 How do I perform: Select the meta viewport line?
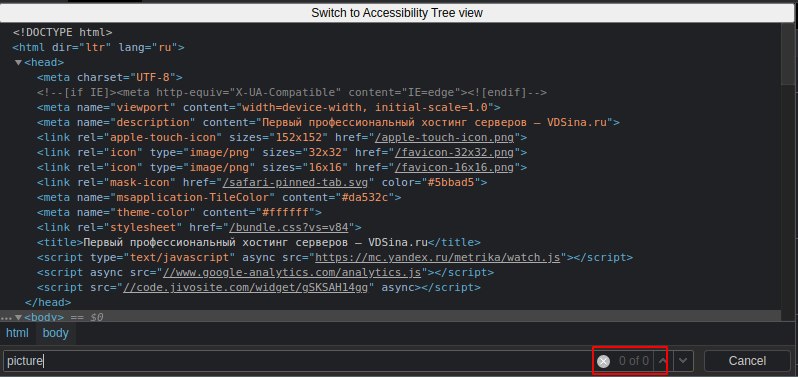coord(269,107)
